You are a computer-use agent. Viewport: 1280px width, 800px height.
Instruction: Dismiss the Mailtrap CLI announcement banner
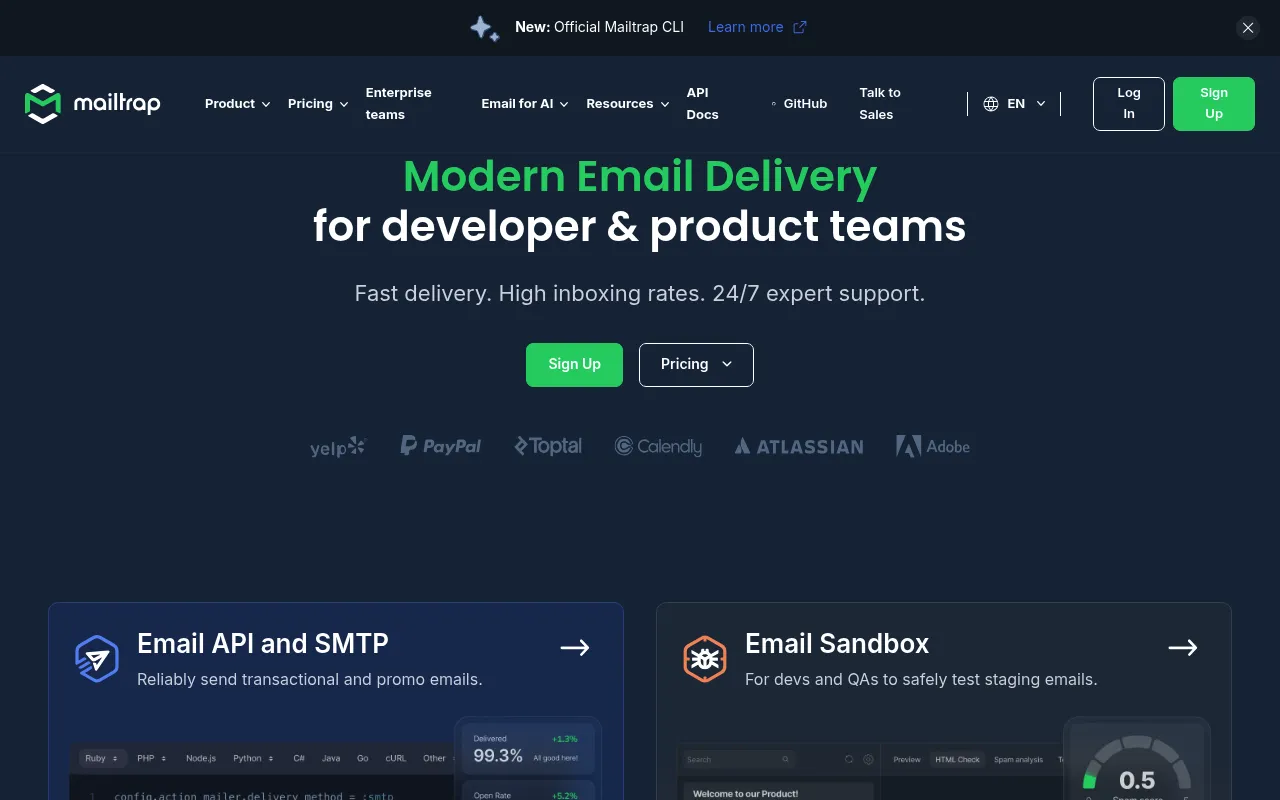[x=1248, y=28]
